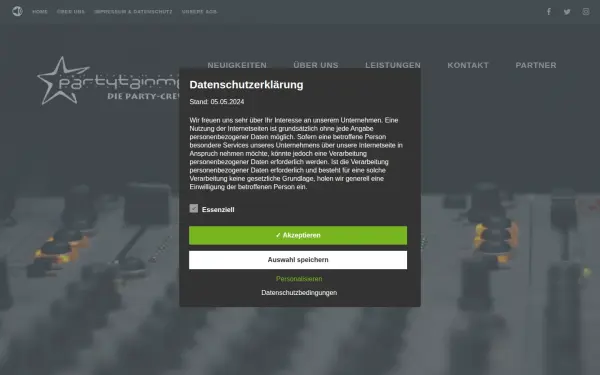Image resolution: width=600 pixels, height=375 pixels.
Task: Click the Datenschutzerklärung heading
Action: click(x=246, y=85)
